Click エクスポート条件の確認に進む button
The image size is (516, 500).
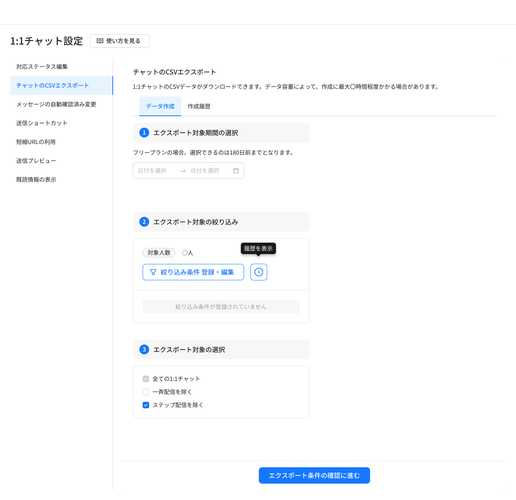click(x=314, y=475)
